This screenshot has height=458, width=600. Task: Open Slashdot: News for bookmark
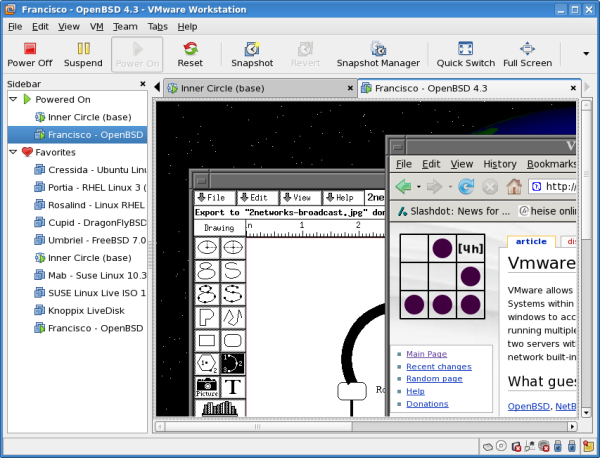pos(454,211)
